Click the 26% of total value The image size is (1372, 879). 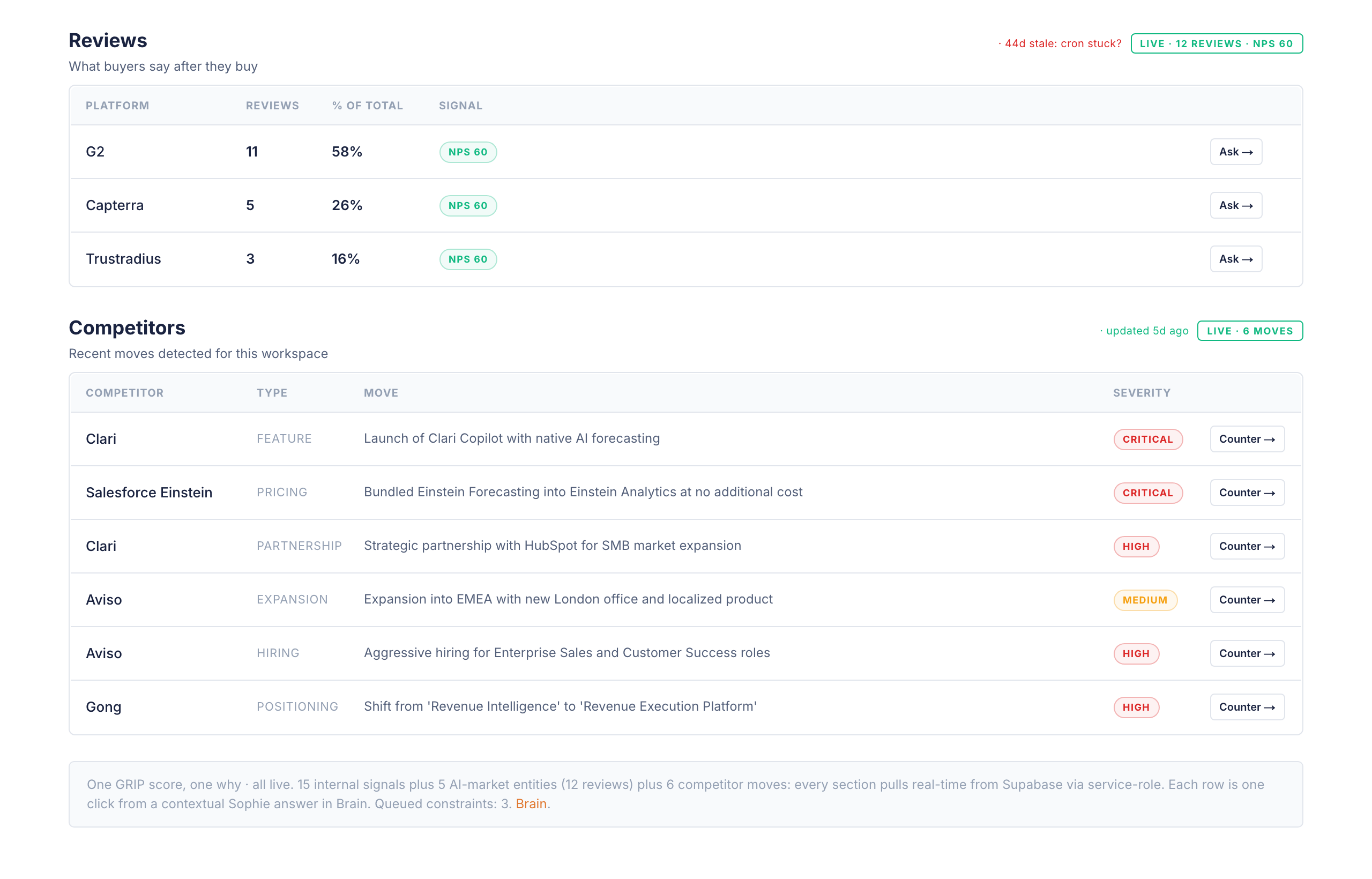pyautogui.click(x=347, y=205)
